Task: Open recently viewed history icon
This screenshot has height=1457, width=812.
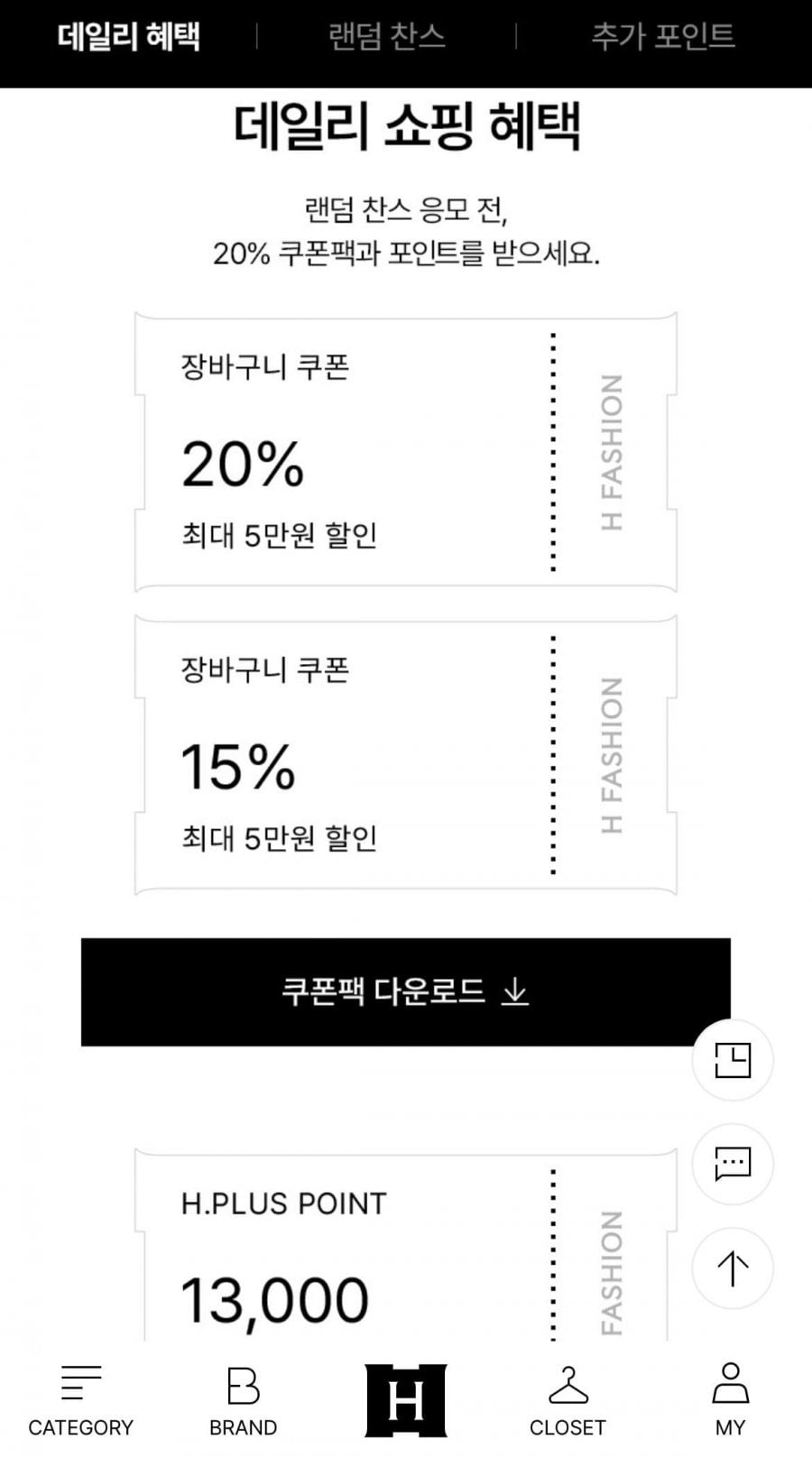Action: tap(732, 1060)
